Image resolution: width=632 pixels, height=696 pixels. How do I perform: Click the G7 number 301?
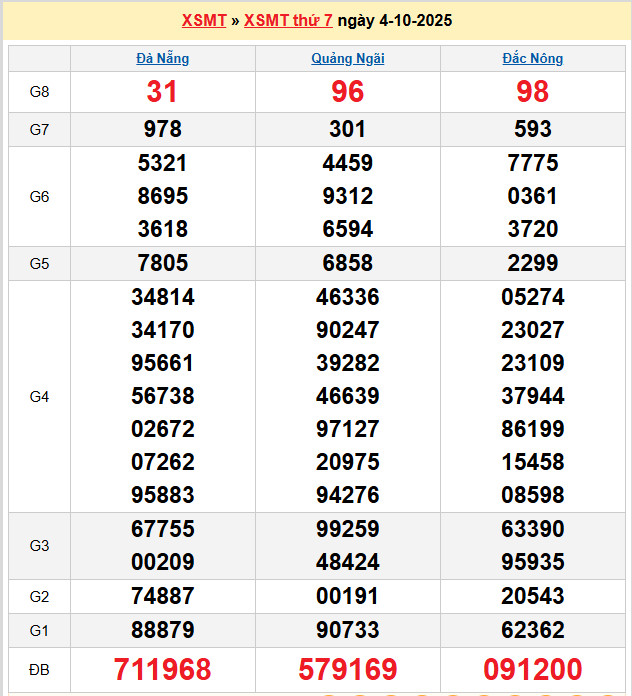pos(347,129)
